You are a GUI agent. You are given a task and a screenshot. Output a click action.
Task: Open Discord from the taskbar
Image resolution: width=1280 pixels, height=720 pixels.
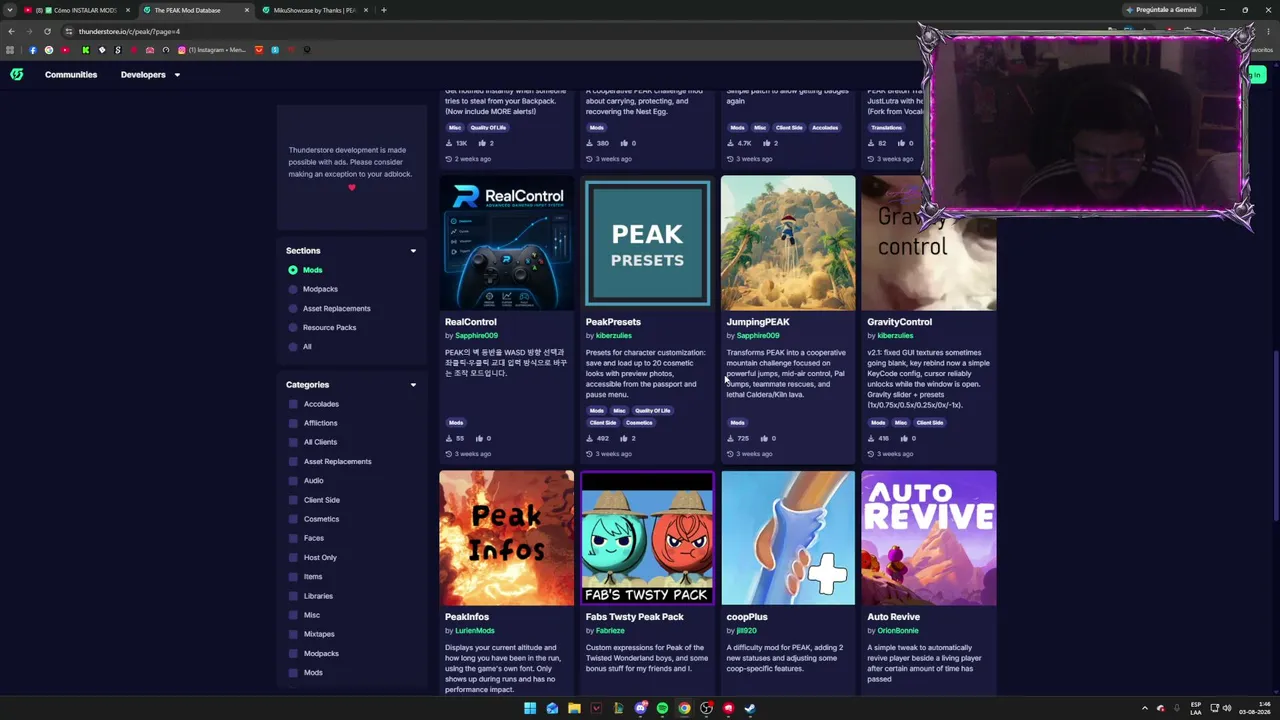click(x=640, y=708)
